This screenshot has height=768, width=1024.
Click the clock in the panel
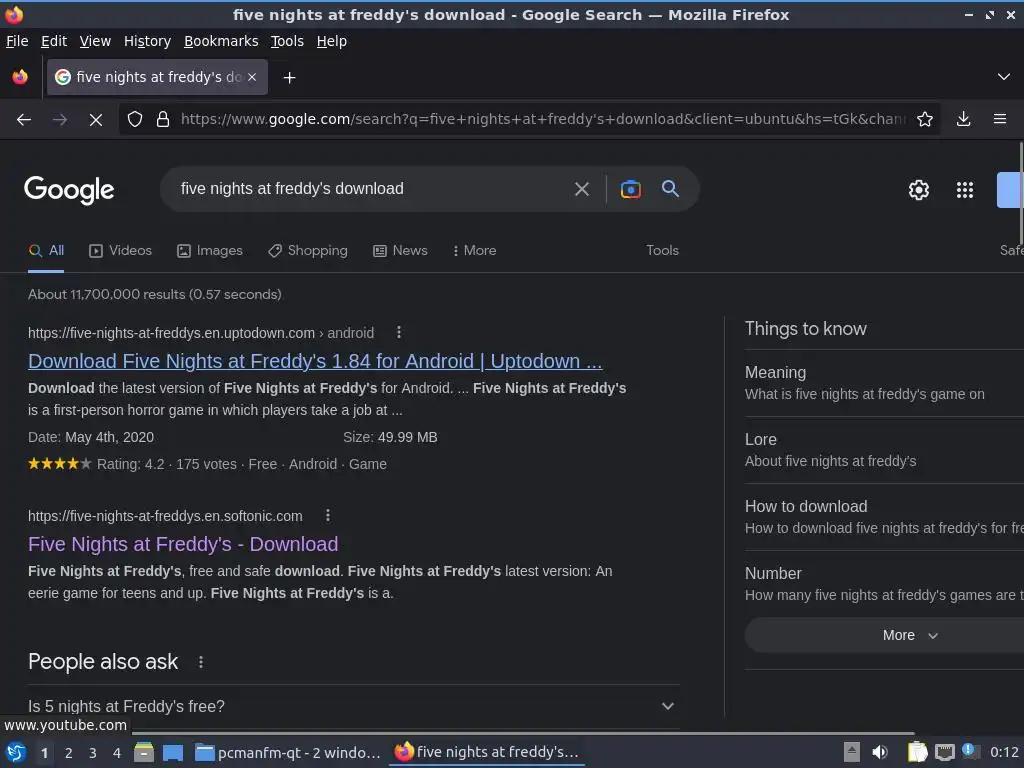tap(1004, 752)
